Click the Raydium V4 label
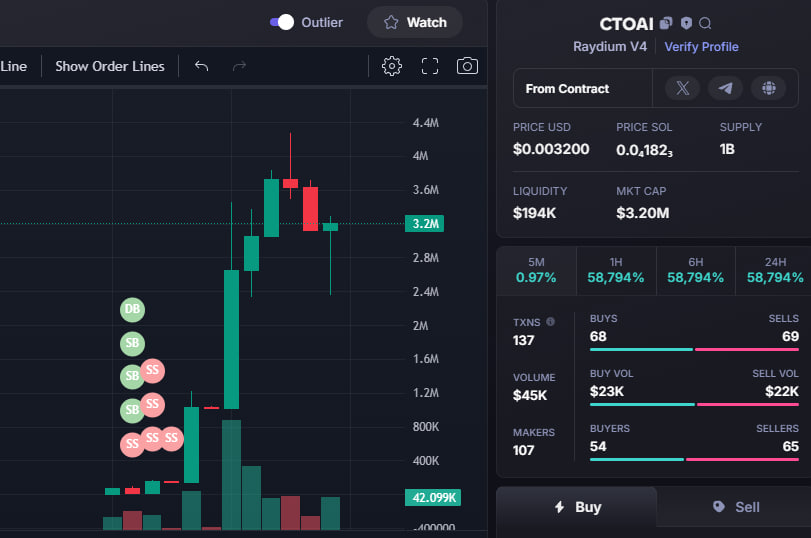Viewport: 811px width, 538px height. [610, 47]
